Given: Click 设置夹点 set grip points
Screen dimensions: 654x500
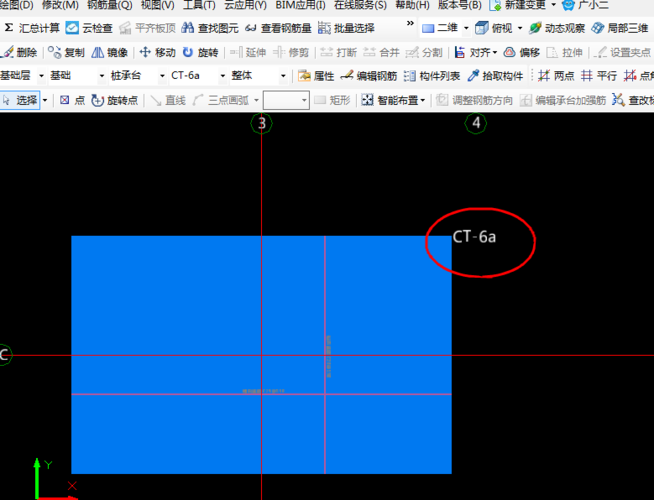Looking at the screenshot, I should (x=622, y=53).
